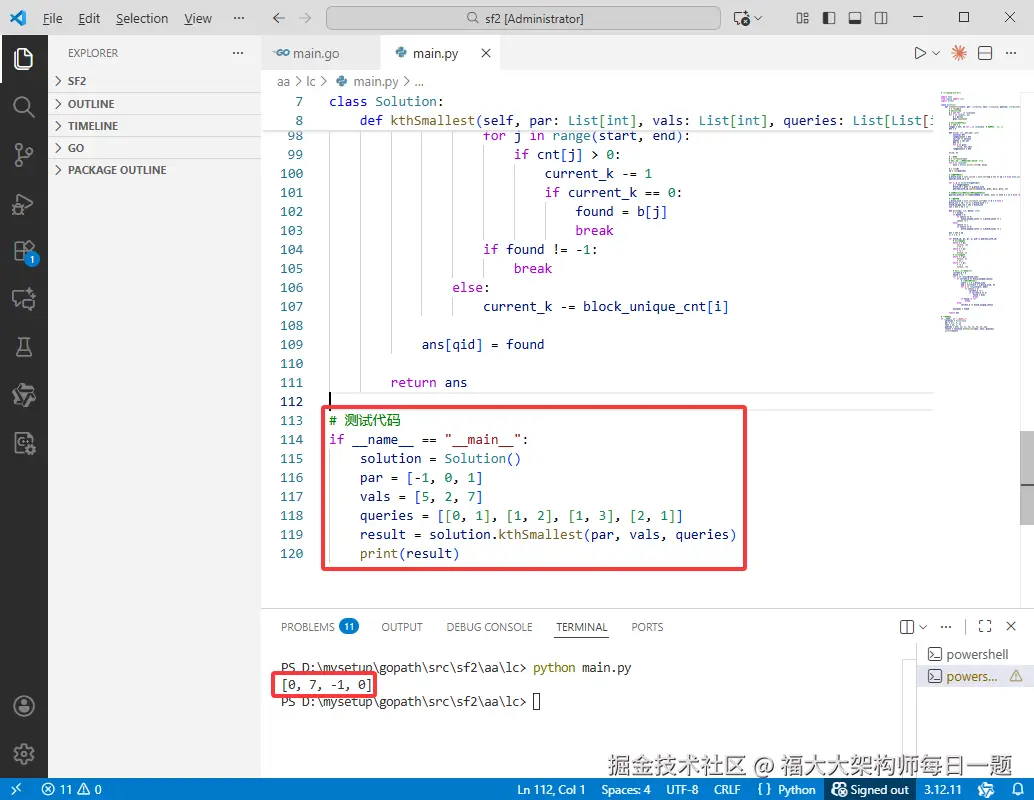
Task: Open the Accounts menu icon
Action: 24,706
